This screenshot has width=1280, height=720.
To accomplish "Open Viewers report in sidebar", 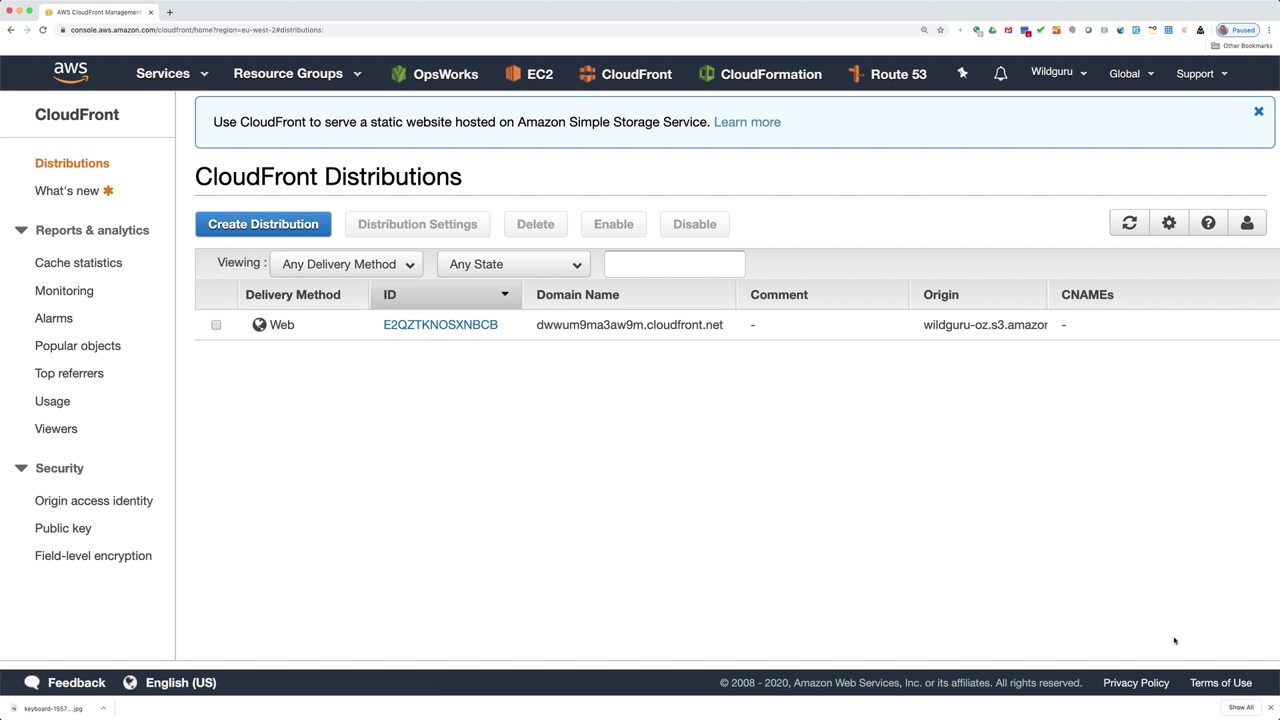I will (56, 429).
